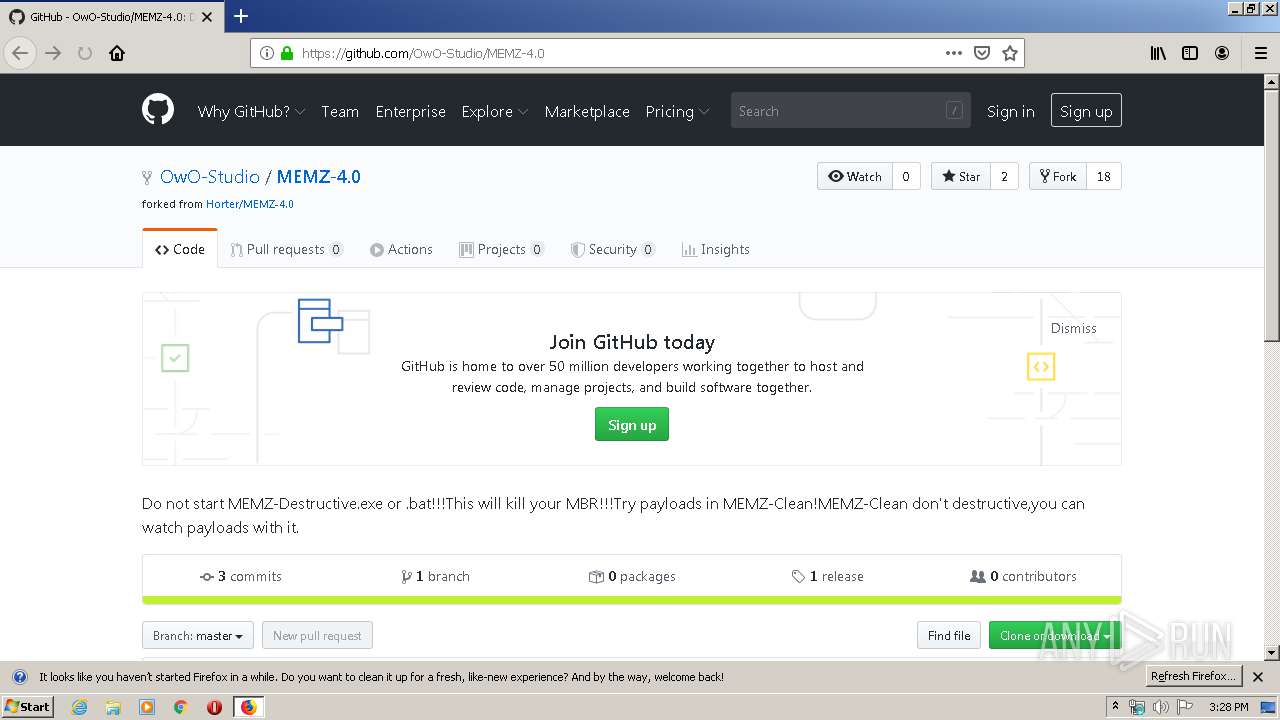1280x720 pixels.
Task: Click the browser forward arrow
Action: 53,53
